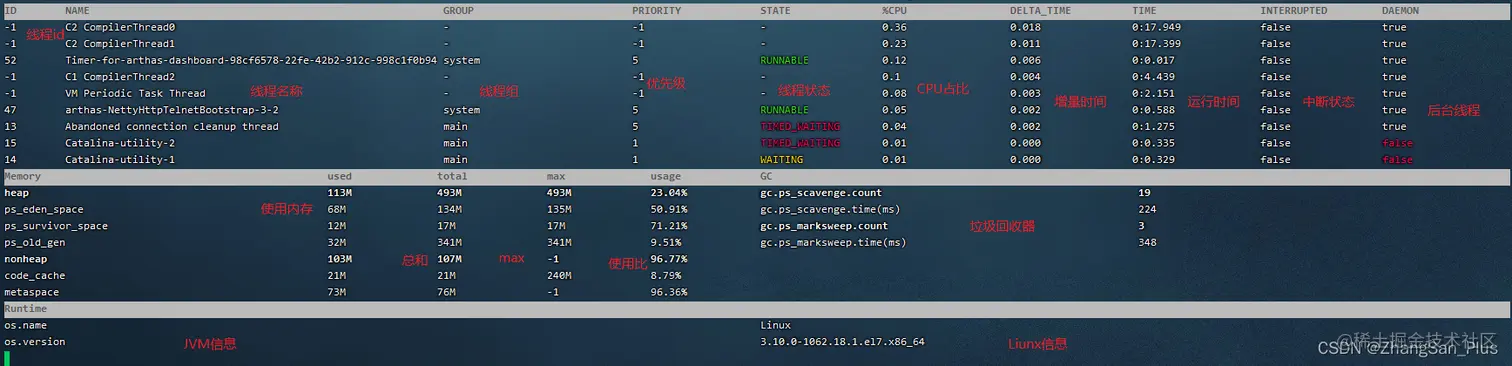Select the Catalina-utility-2 thread name
1512x366 pixels.
point(120,143)
